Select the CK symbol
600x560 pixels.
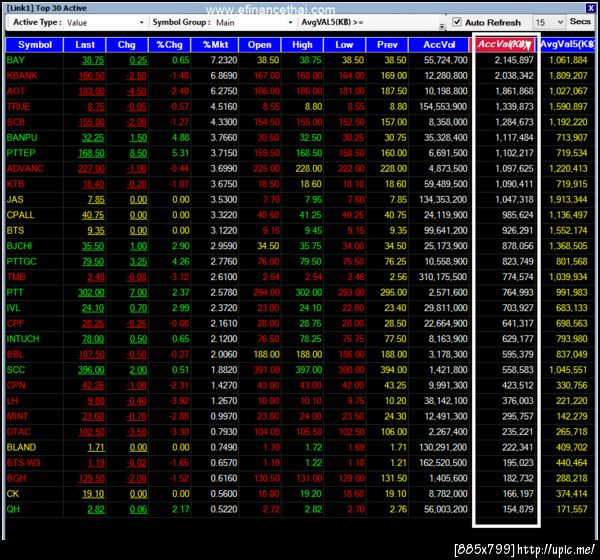coord(13,494)
